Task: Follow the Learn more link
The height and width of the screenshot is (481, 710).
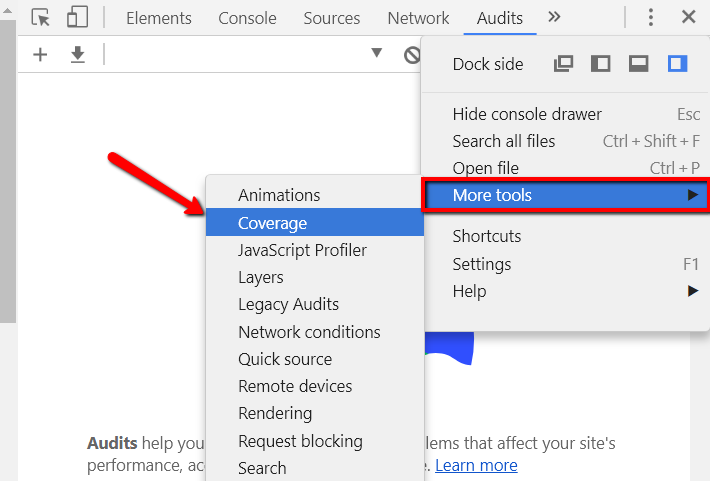Action: tap(476, 465)
